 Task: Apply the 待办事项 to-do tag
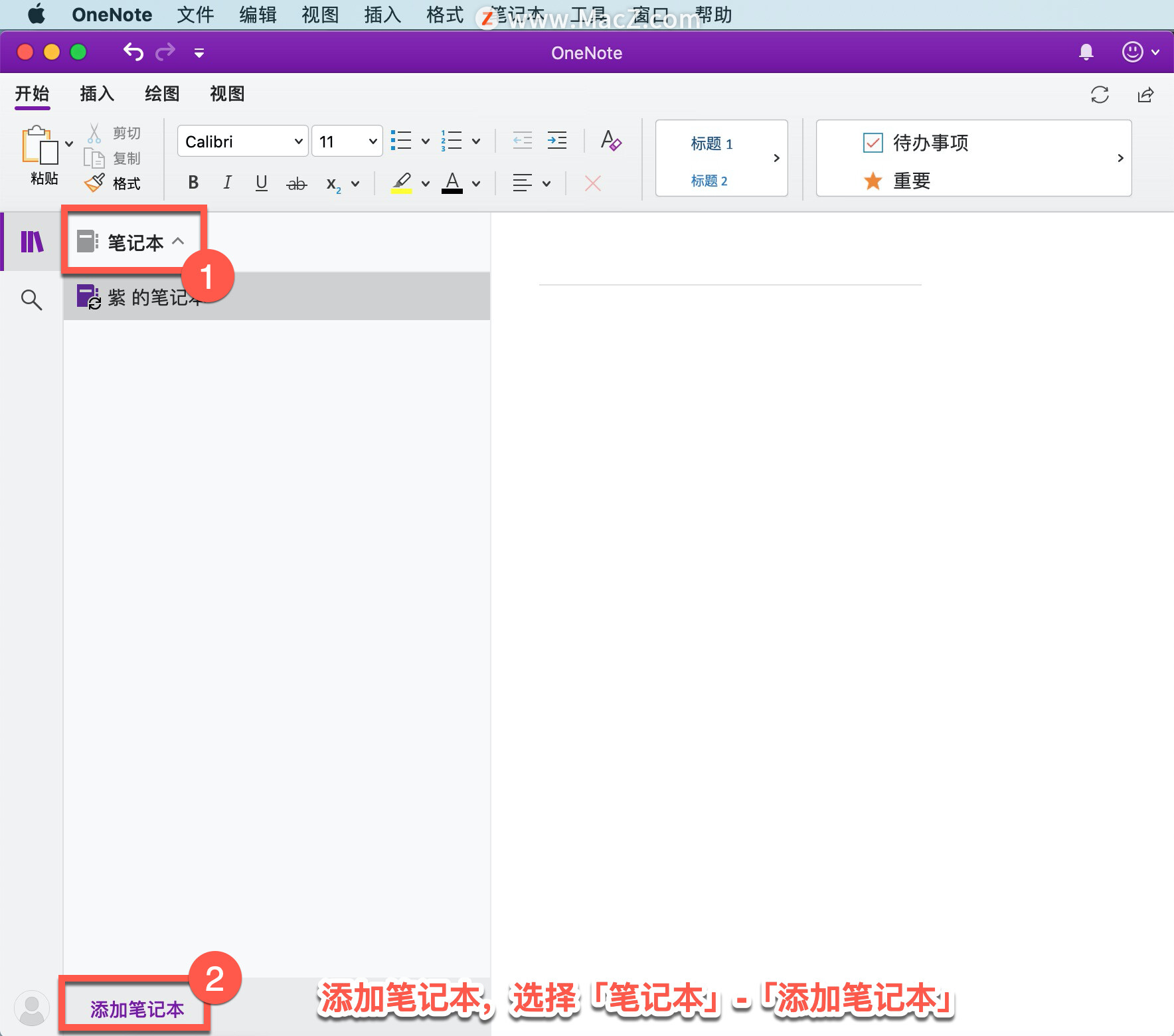(x=916, y=143)
